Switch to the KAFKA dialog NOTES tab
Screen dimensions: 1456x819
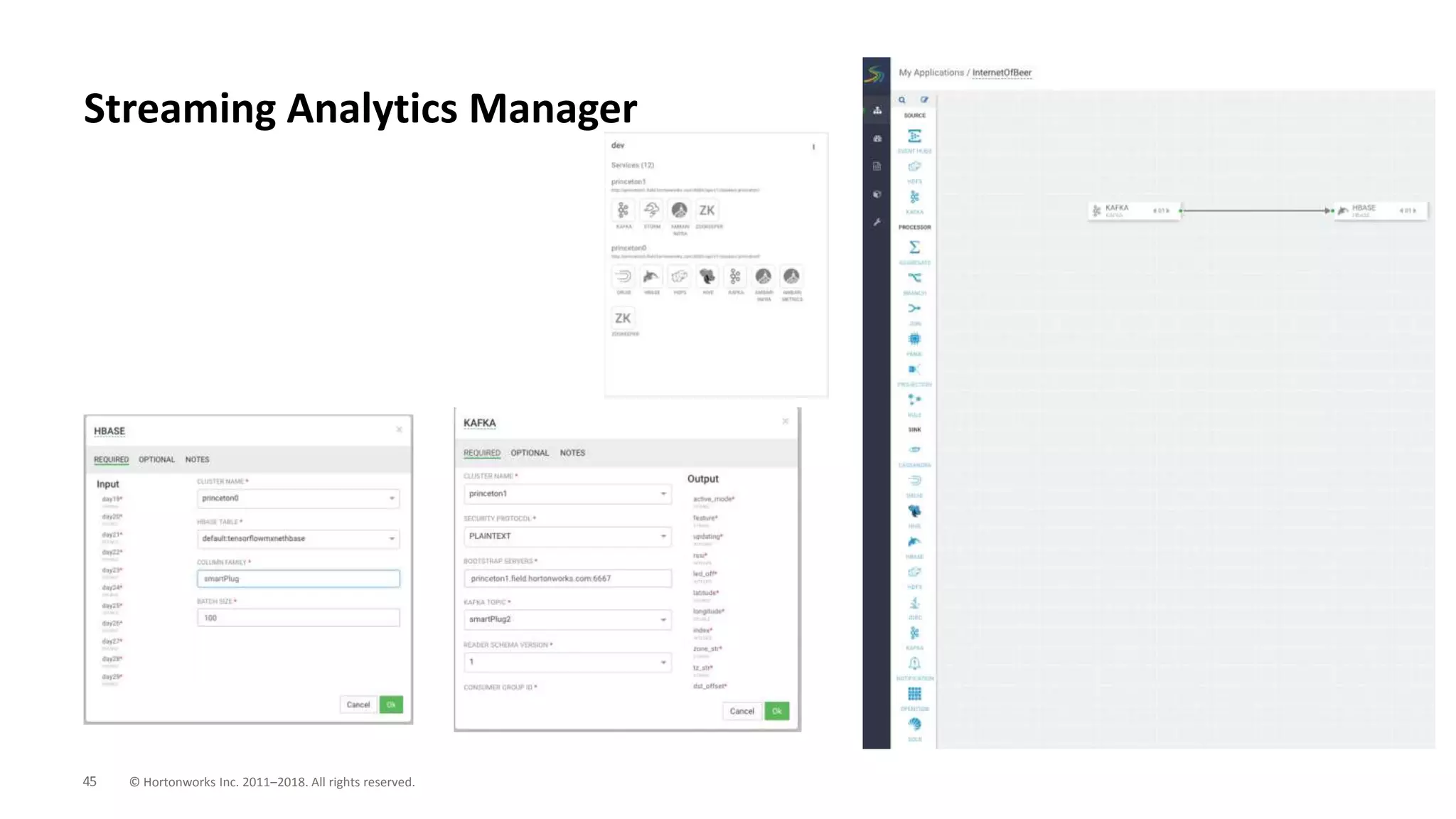572,453
